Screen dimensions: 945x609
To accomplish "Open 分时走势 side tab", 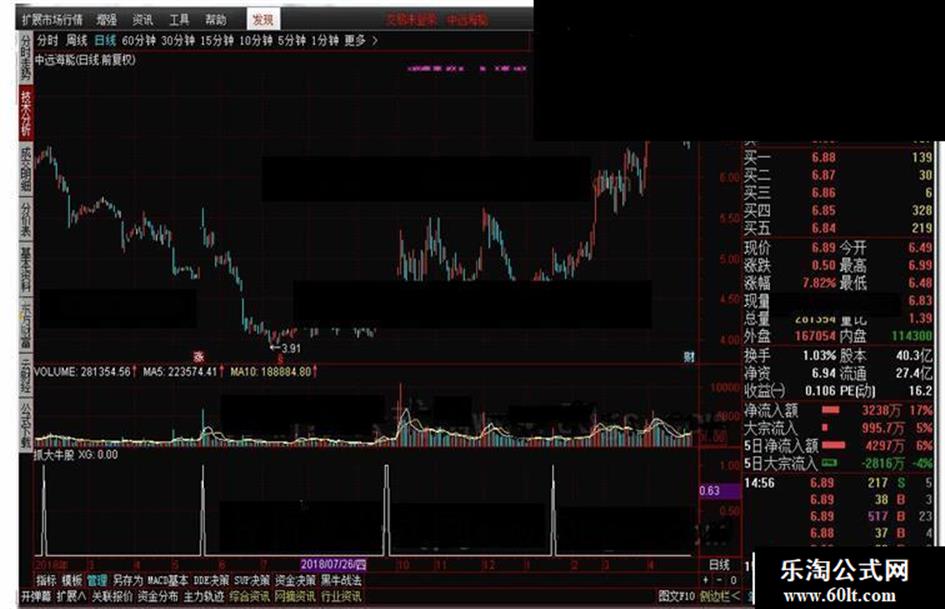I will pos(25,57).
